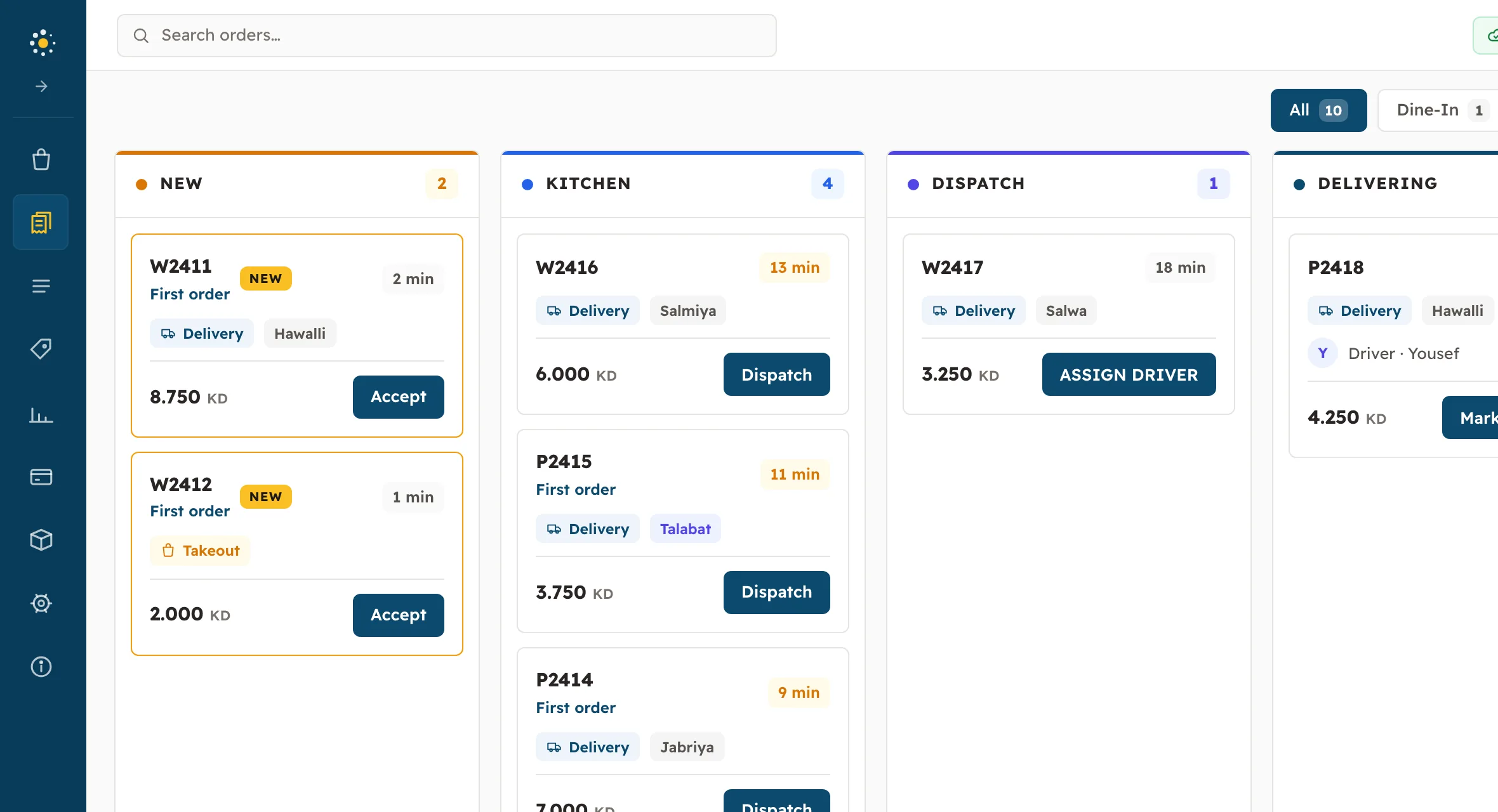The image size is (1498, 812).
Task: Focus the Search orders input field
Action: [x=447, y=36]
